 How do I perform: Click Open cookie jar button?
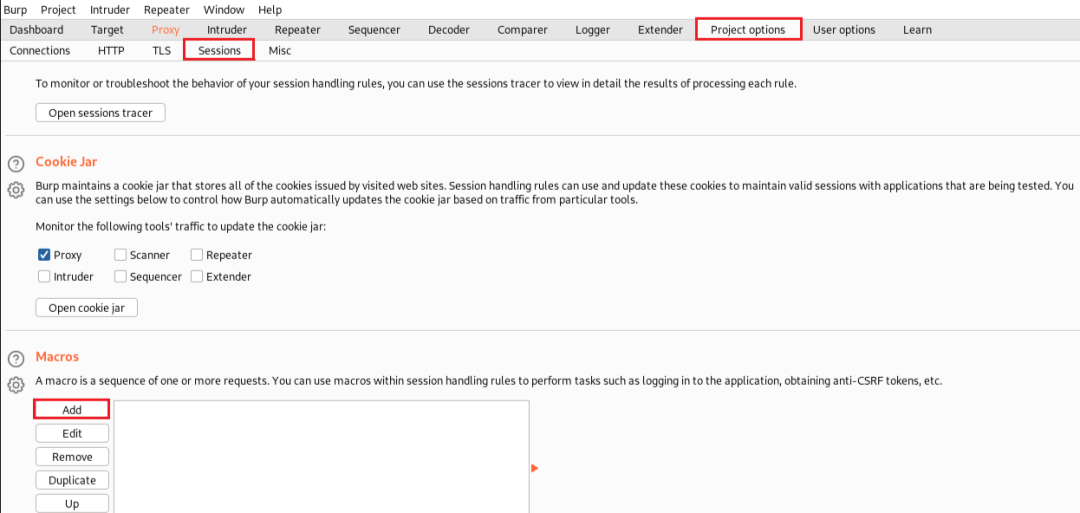click(x=87, y=308)
